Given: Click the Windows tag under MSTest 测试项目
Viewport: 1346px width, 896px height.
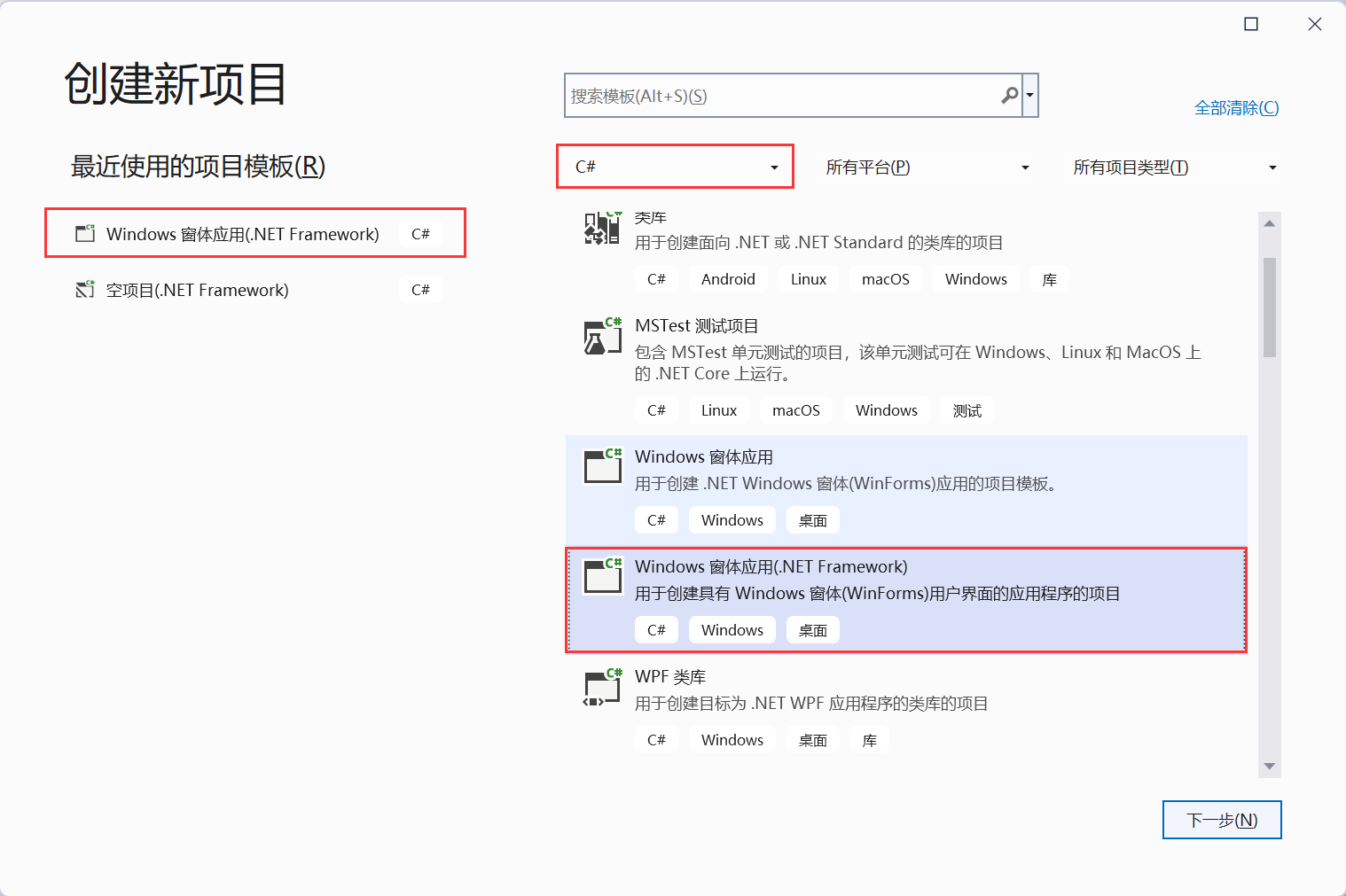Looking at the screenshot, I should [x=887, y=410].
